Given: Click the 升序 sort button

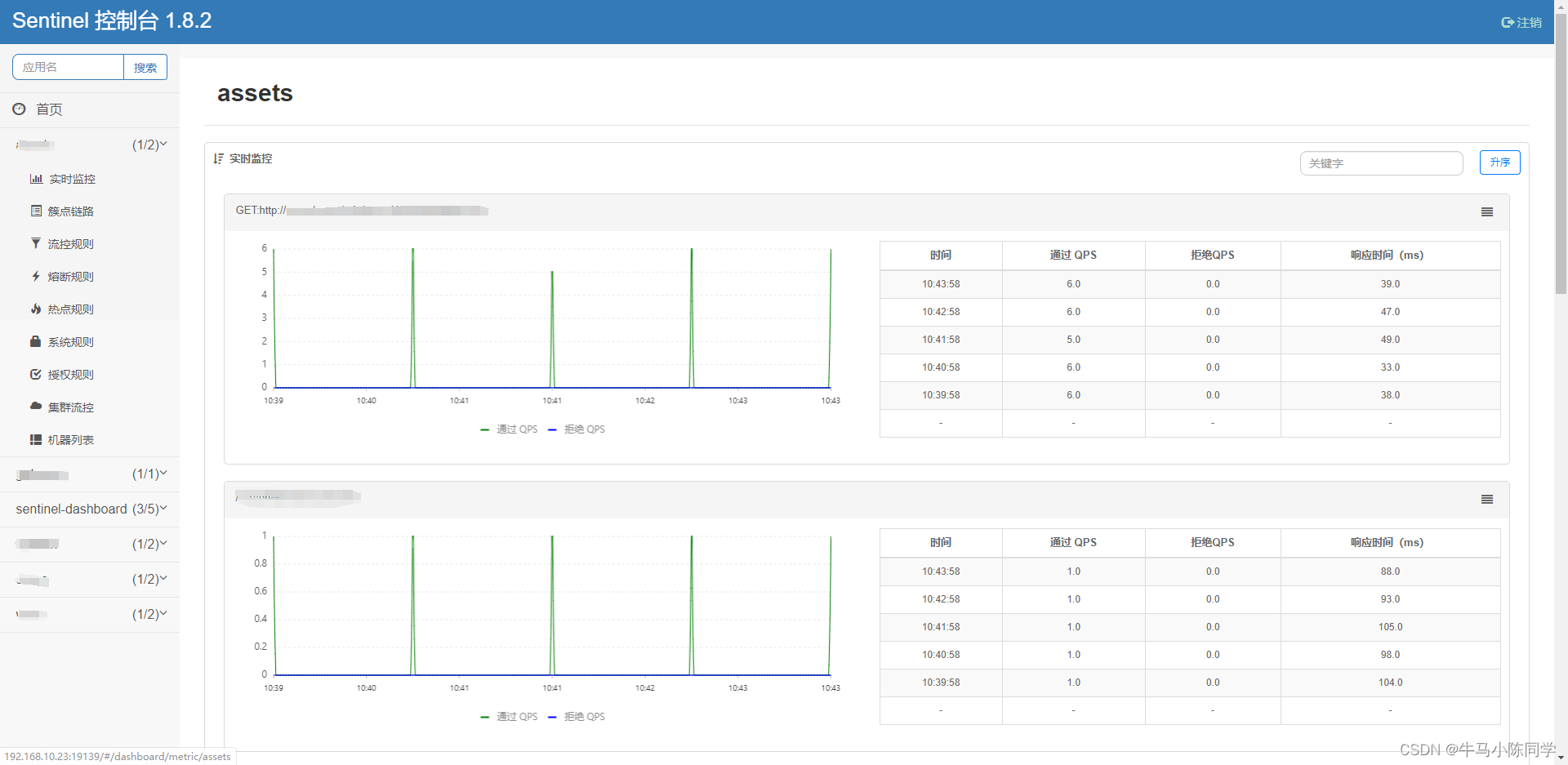Looking at the screenshot, I should 1499,162.
